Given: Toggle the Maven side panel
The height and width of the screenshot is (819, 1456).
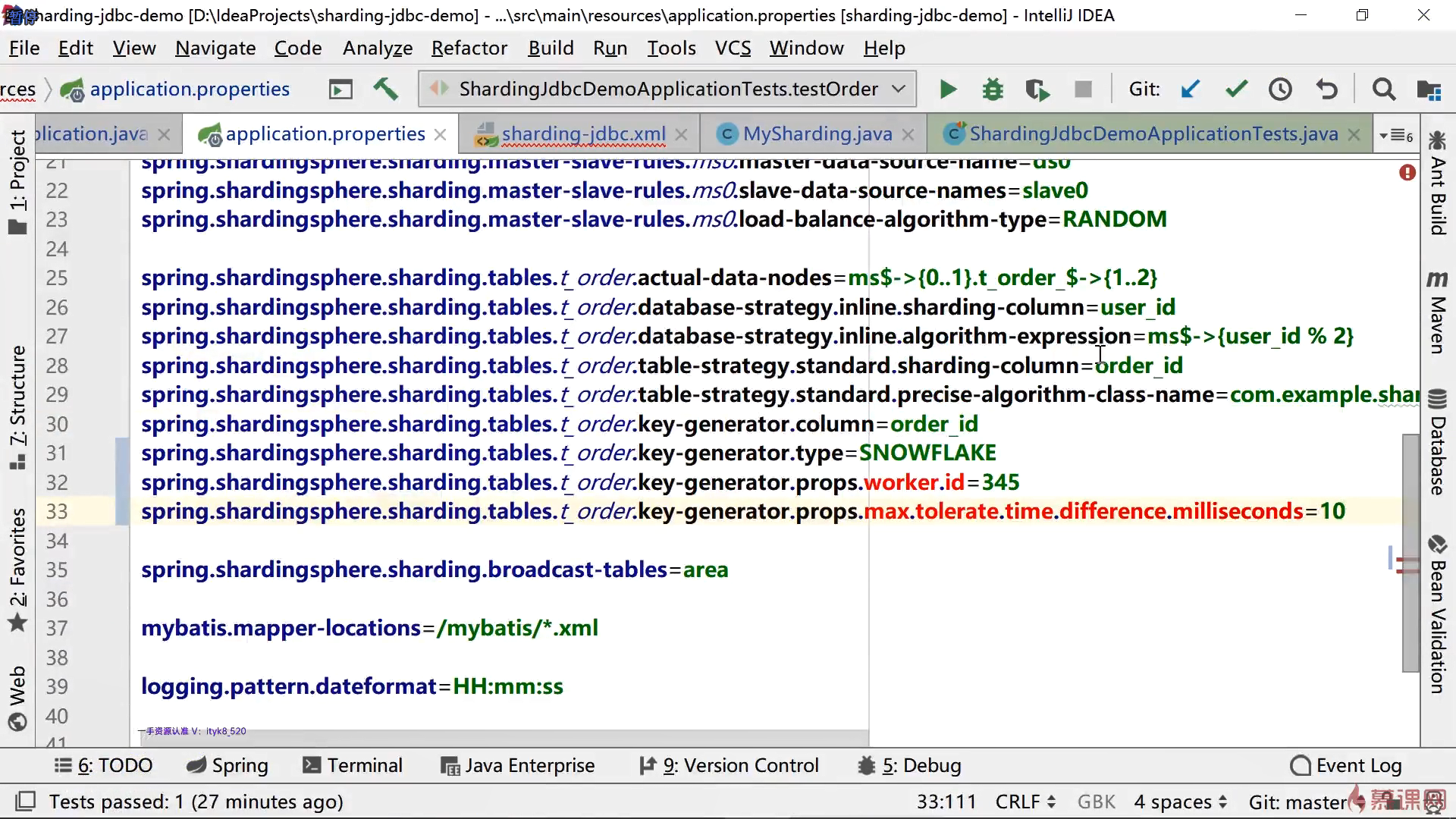Looking at the screenshot, I should point(1437,312).
